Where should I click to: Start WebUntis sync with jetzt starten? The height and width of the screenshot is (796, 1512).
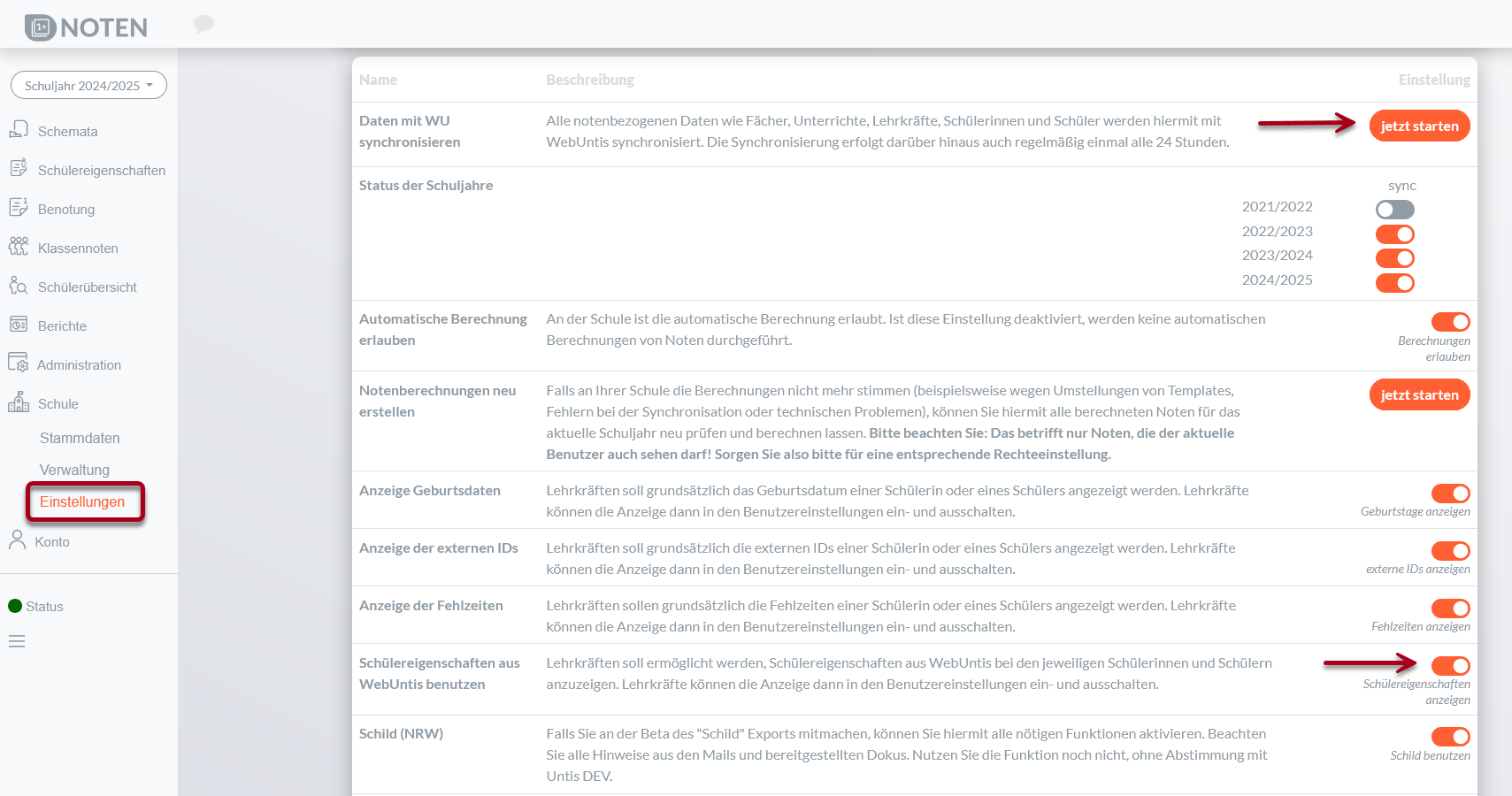(x=1419, y=126)
